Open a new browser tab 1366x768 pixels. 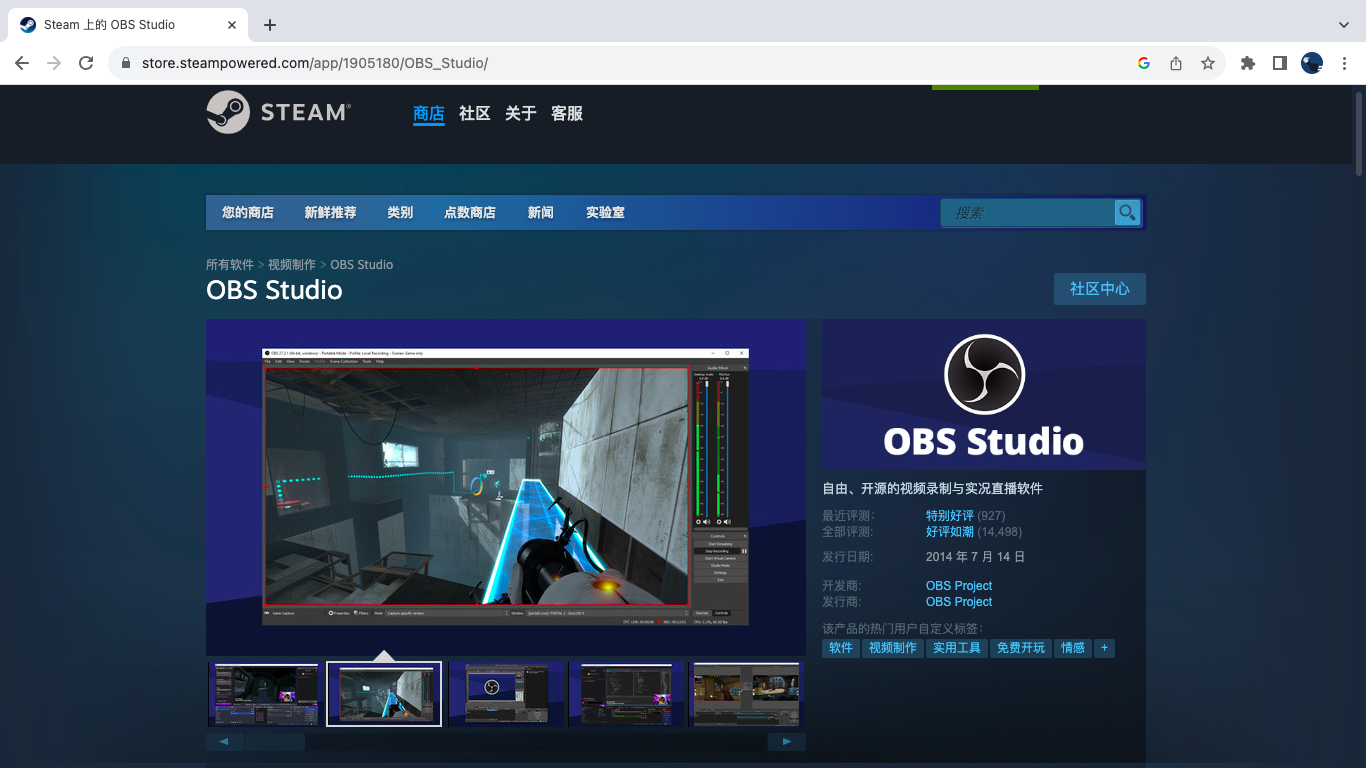270,25
